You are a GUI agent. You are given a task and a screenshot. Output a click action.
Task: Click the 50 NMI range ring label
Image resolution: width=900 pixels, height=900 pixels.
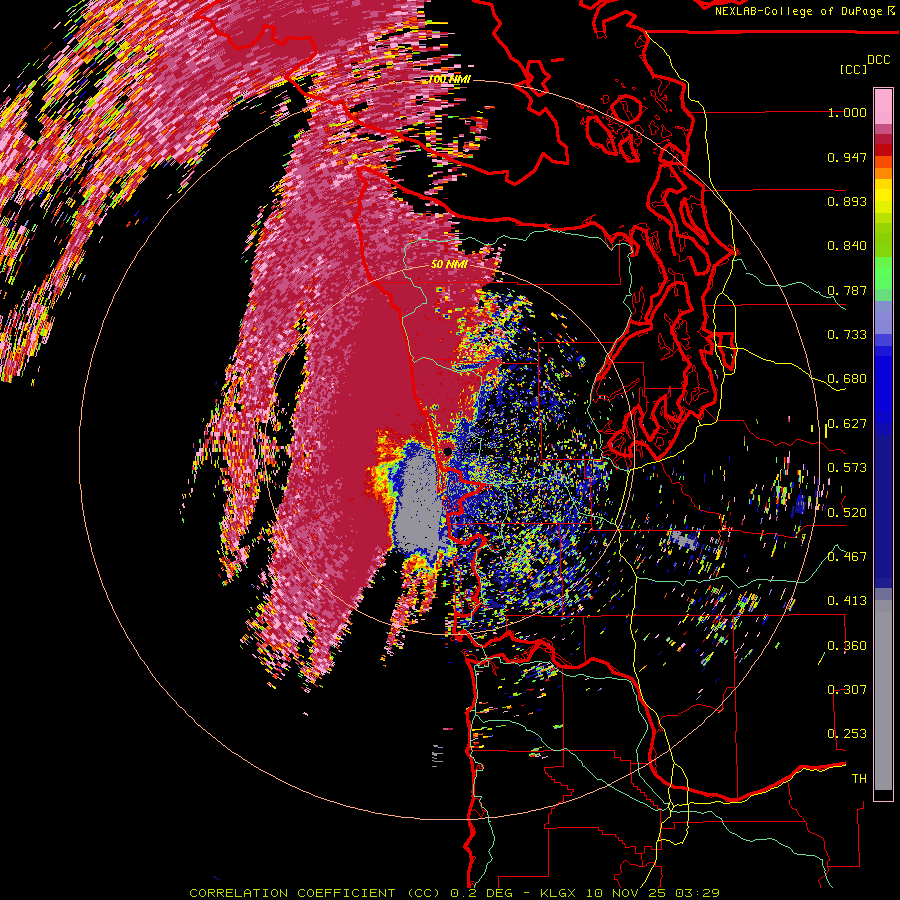click(449, 265)
